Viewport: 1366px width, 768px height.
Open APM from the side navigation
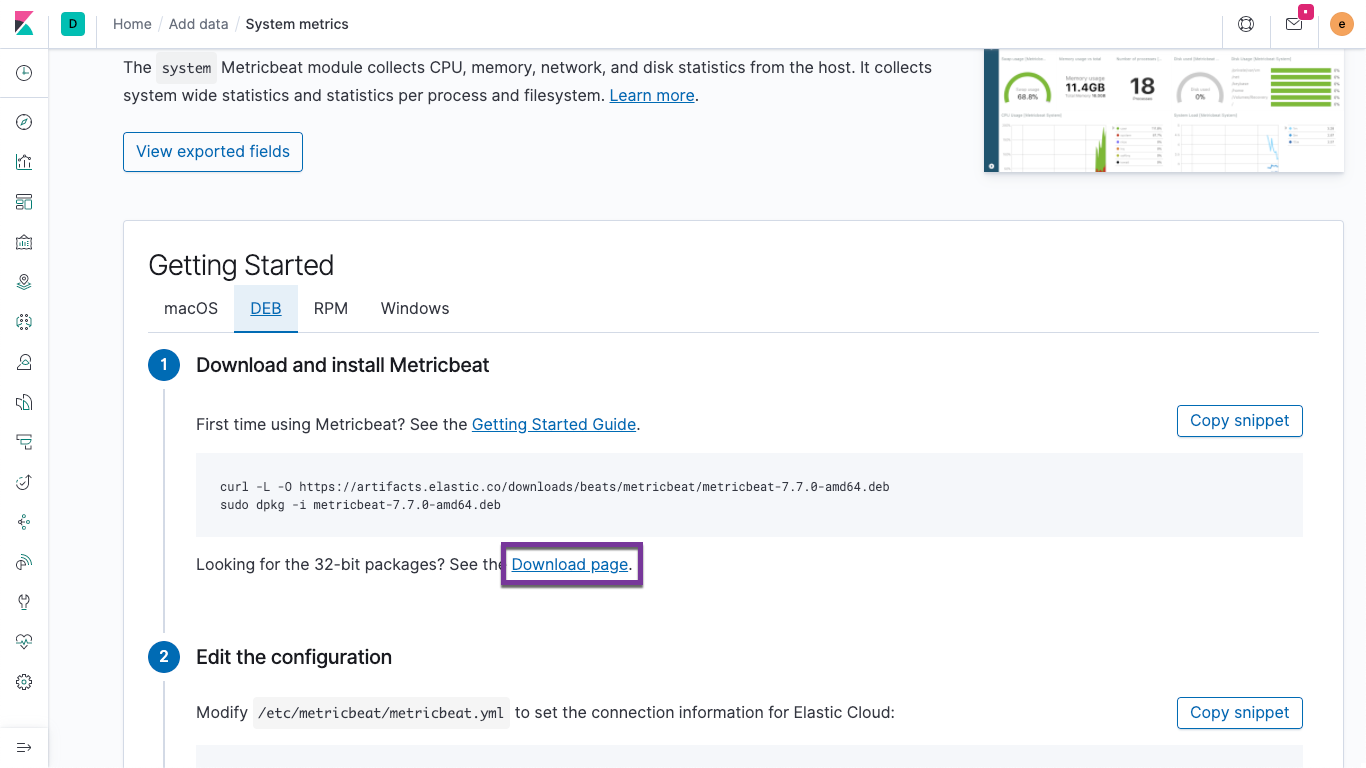(x=24, y=442)
